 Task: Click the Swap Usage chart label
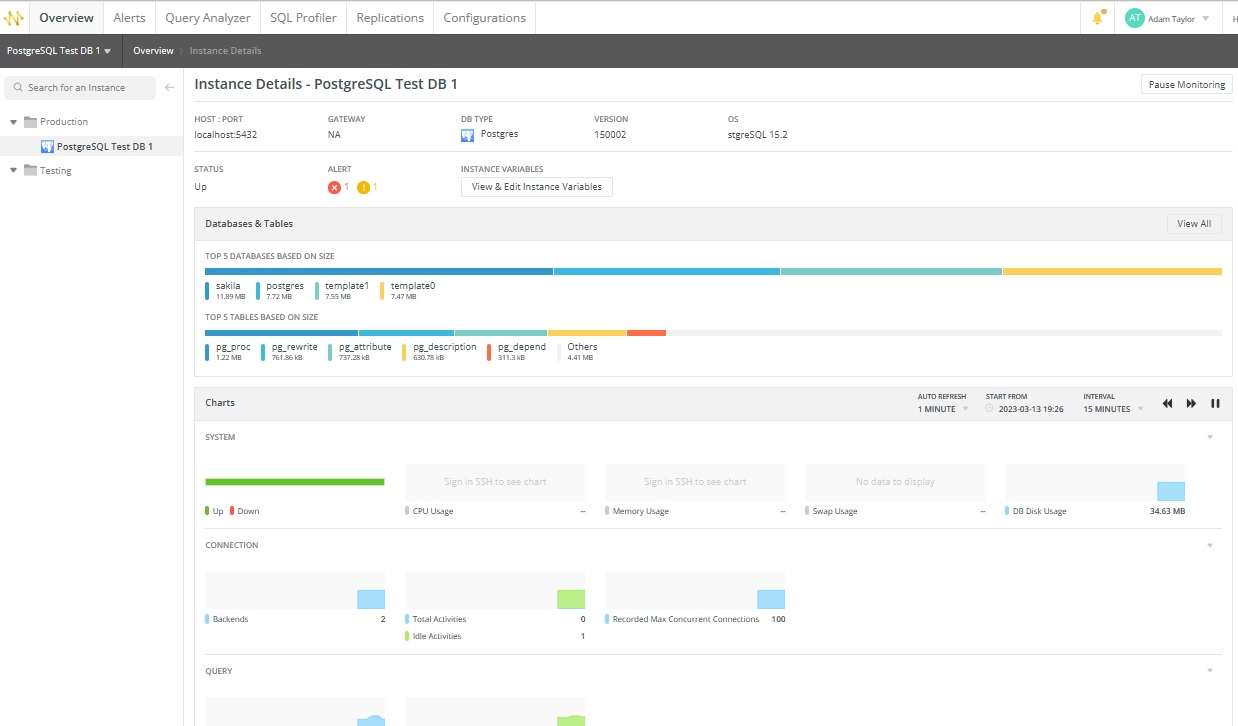point(835,511)
